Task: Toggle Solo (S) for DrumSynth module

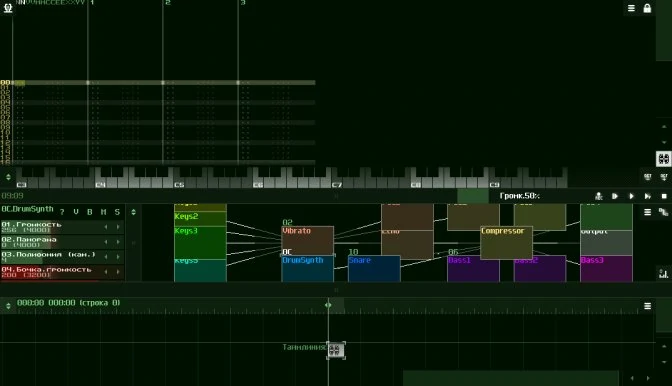Action: 117,212
